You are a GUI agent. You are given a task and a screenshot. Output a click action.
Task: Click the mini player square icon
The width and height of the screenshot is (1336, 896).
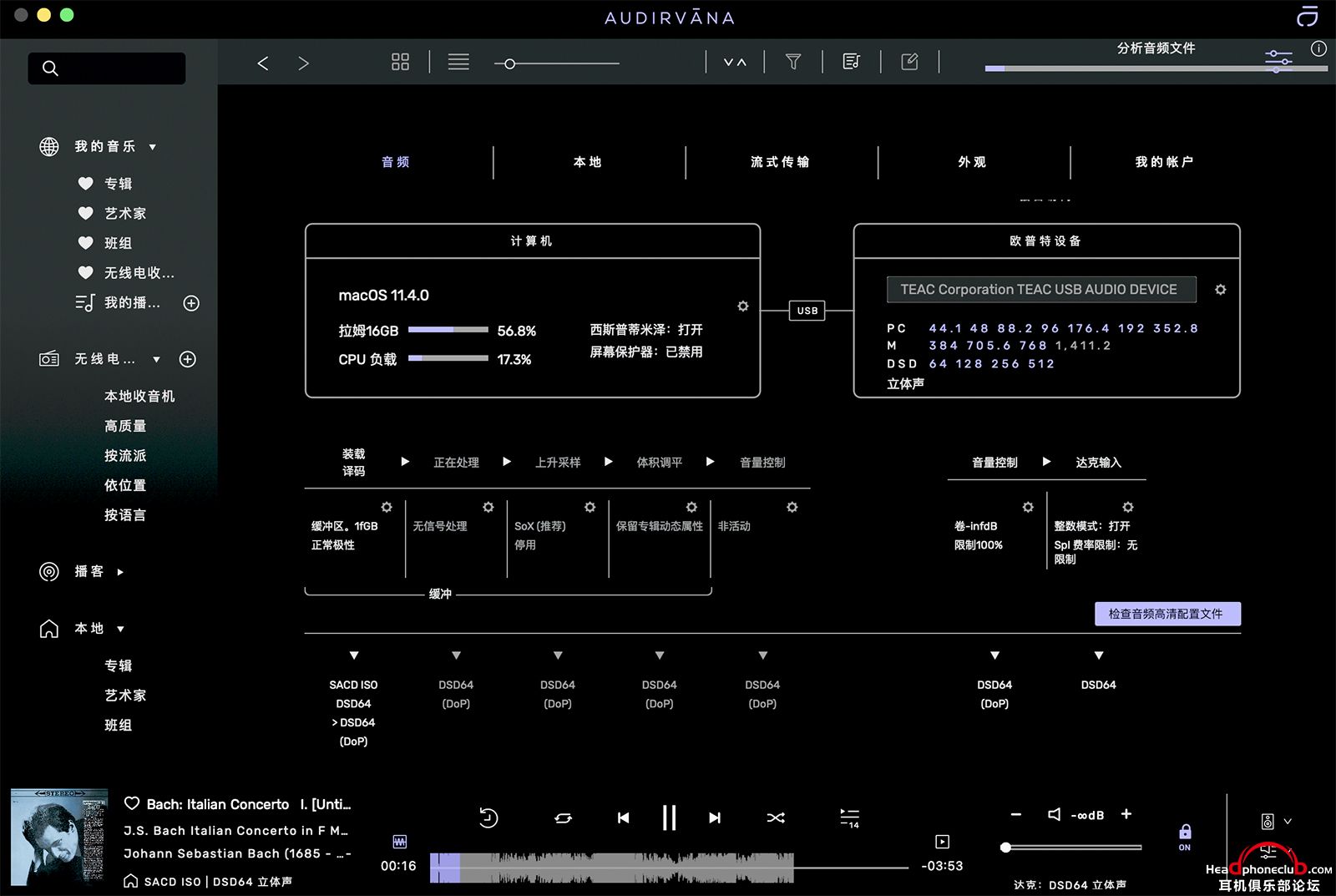point(943,842)
